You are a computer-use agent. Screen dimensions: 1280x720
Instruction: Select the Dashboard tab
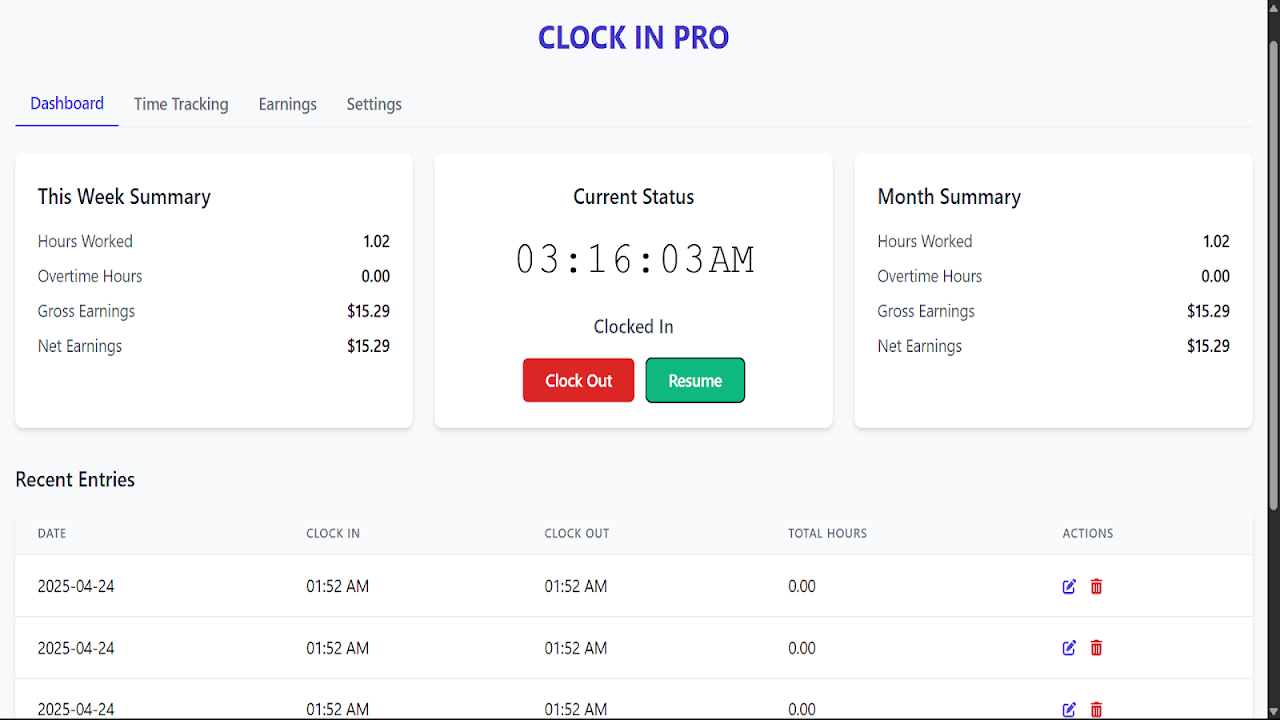pos(67,104)
